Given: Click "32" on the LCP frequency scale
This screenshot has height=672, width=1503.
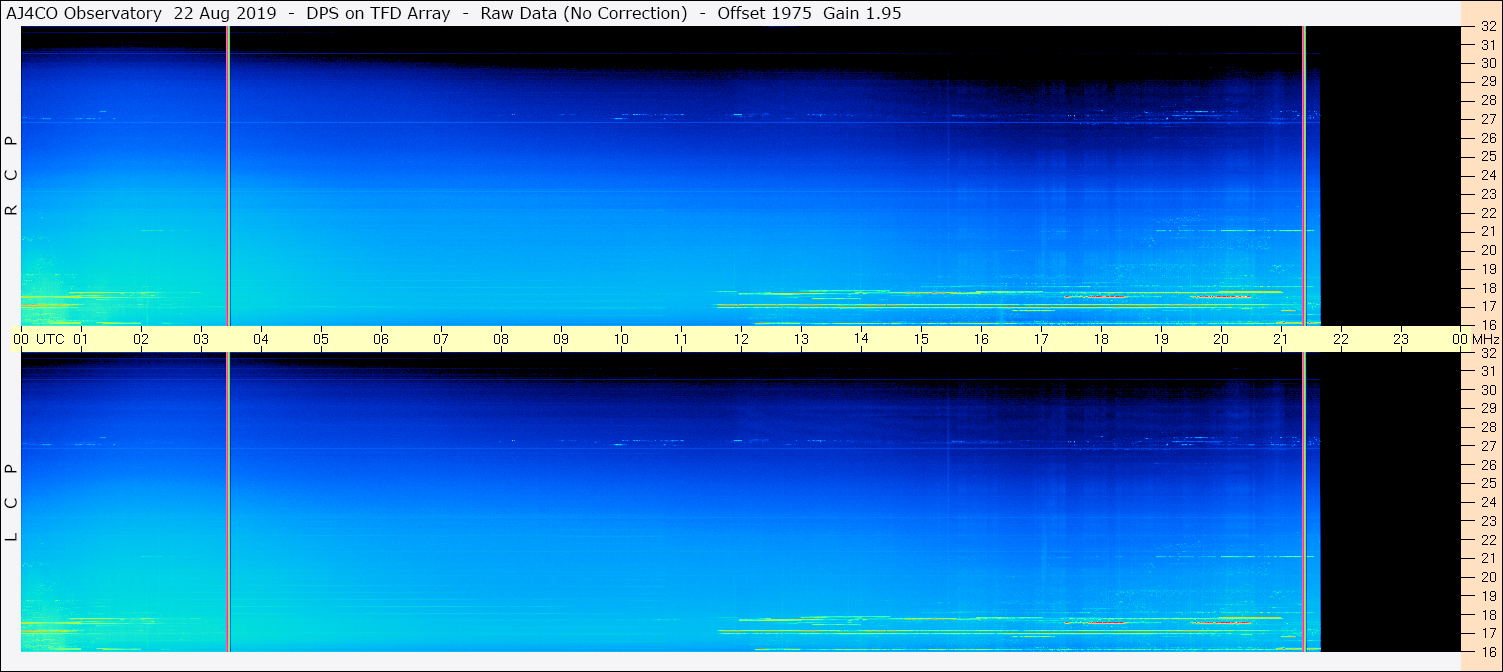Looking at the screenshot, I should click(x=1487, y=353).
